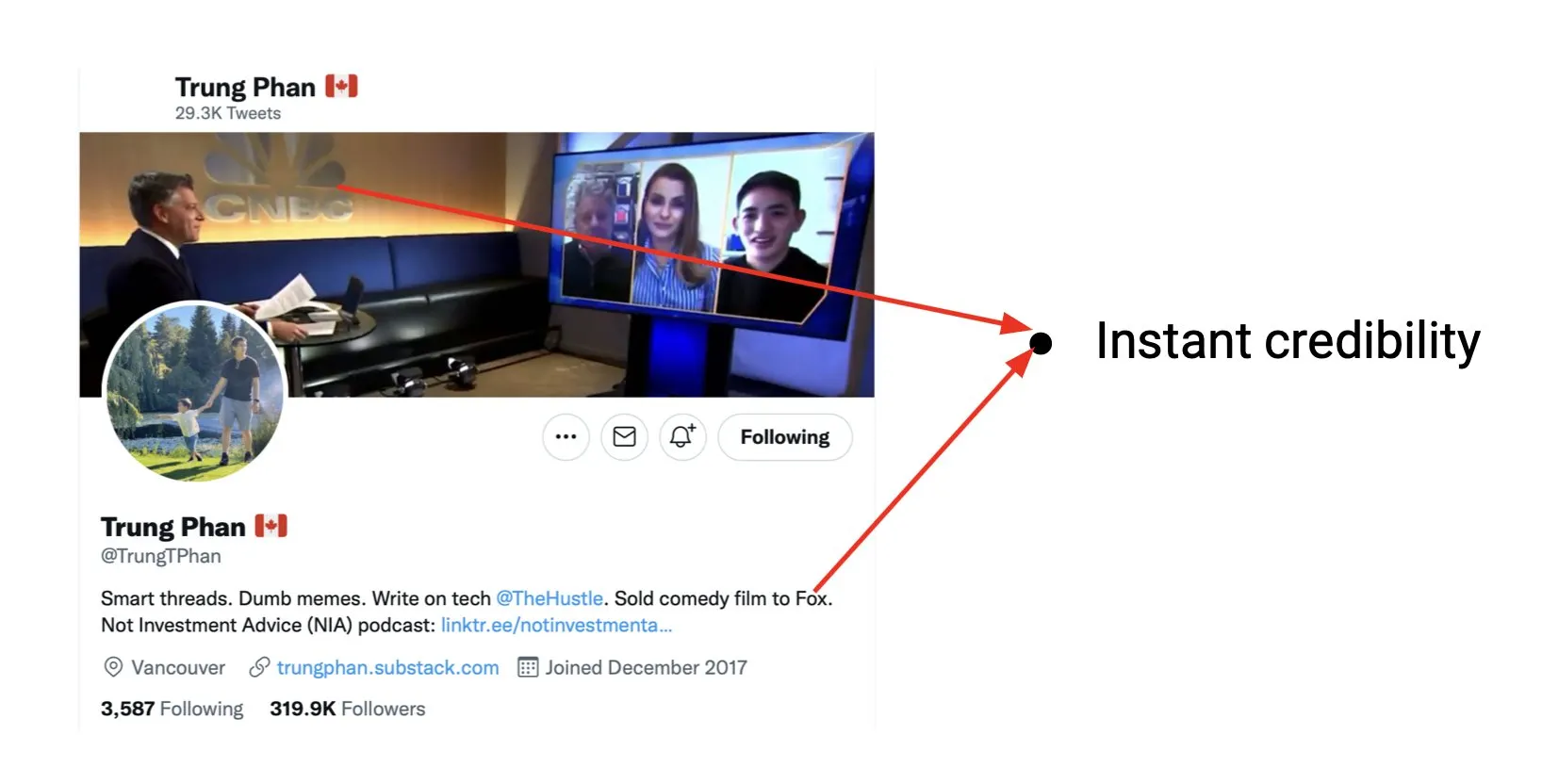
Task: Click the 29.3K Tweets count
Action: pyautogui.click(x=228, y=113)
